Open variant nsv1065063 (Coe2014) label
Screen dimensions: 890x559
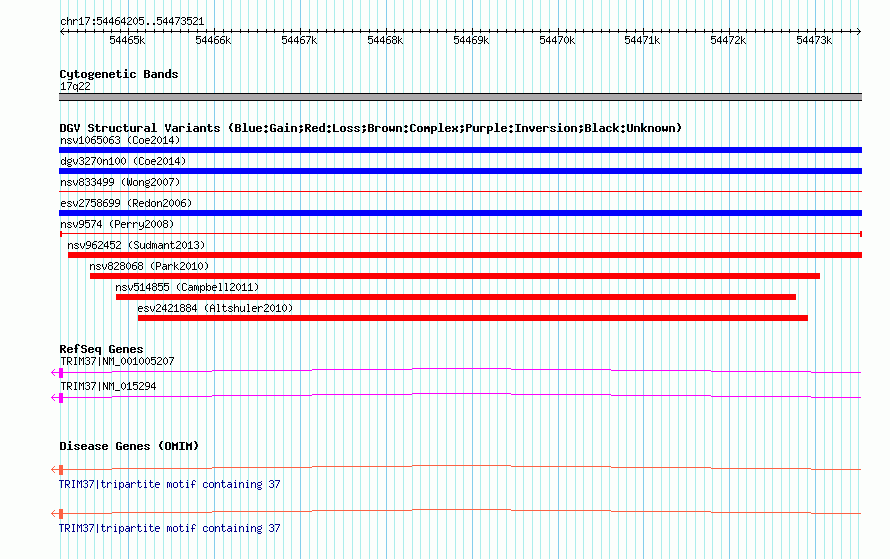click(x=120, y=140)
